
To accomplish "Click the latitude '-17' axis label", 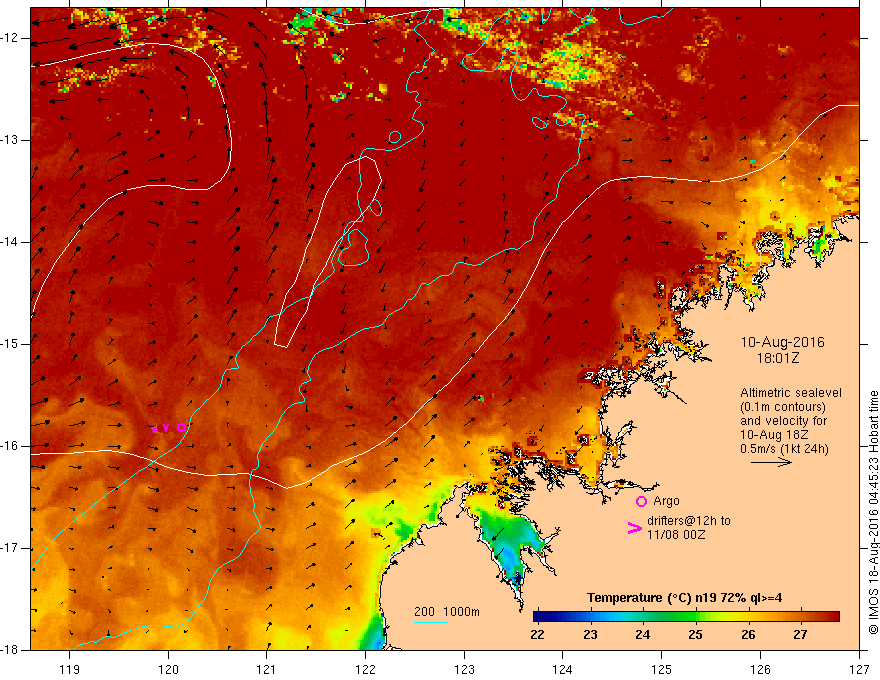I will click(10, 548).
